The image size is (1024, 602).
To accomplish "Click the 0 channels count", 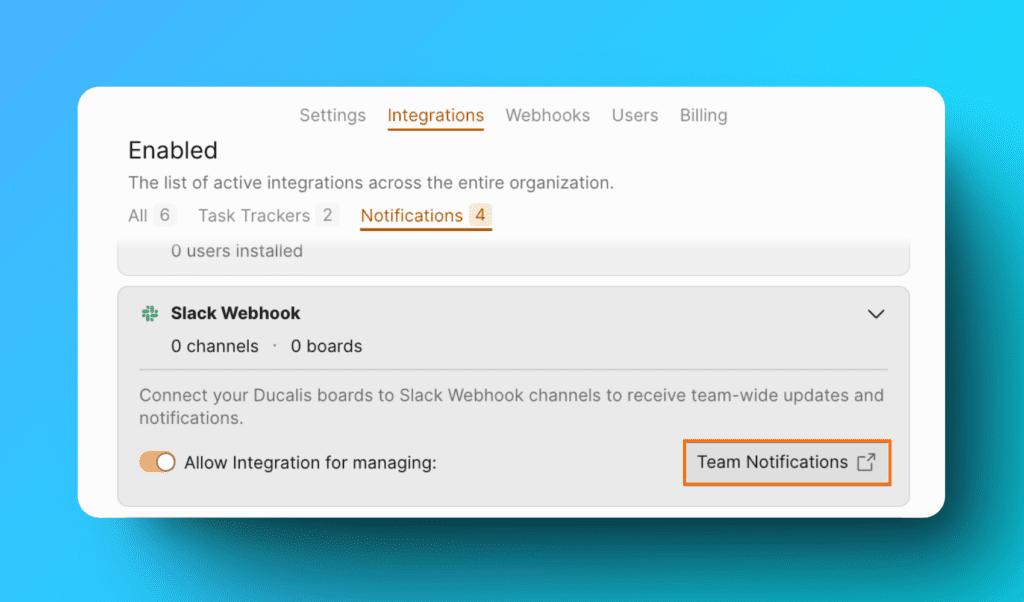I will [x=214, y=347].
